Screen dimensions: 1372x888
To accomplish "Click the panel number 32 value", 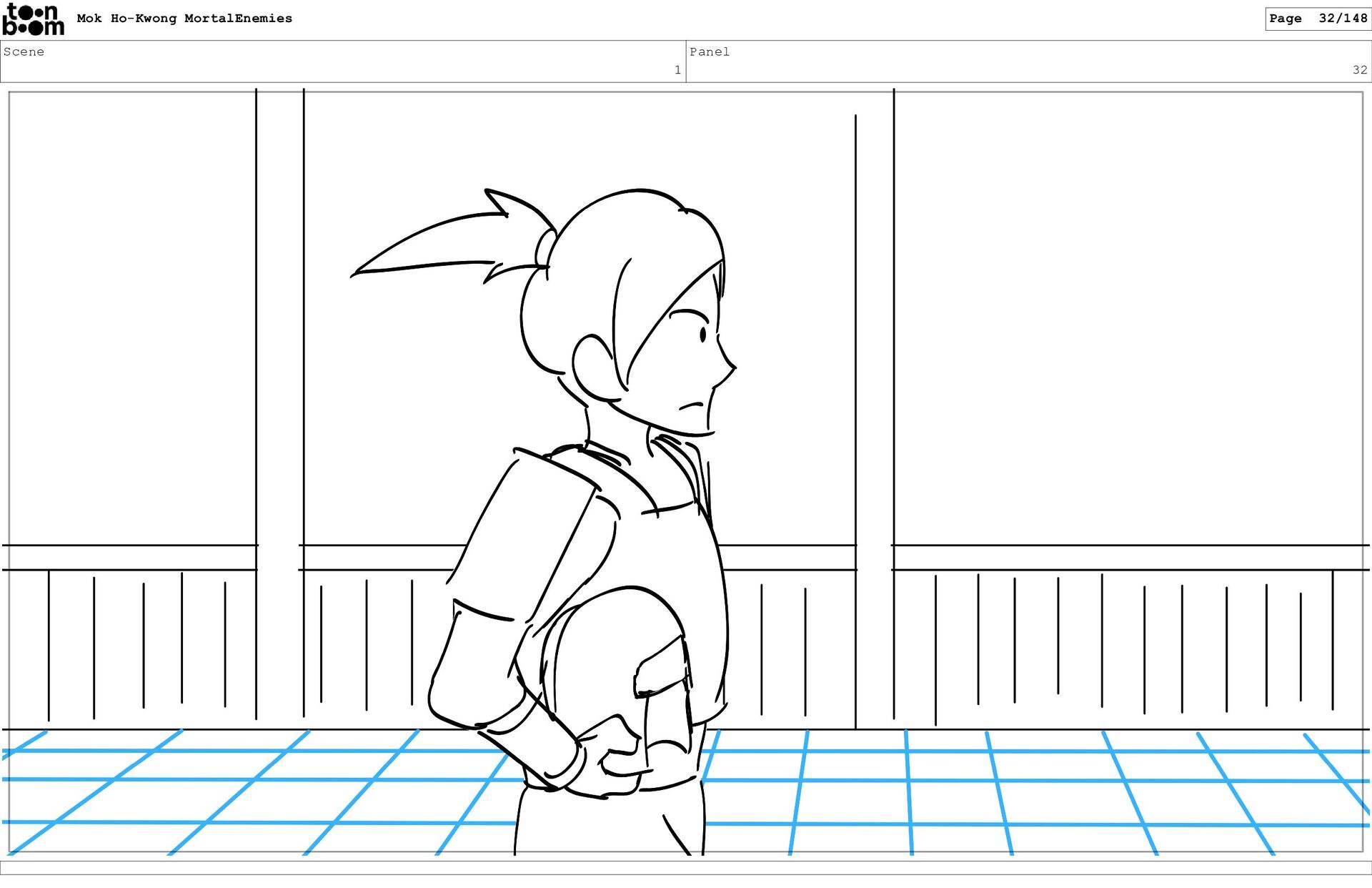I will [1359, 70].
